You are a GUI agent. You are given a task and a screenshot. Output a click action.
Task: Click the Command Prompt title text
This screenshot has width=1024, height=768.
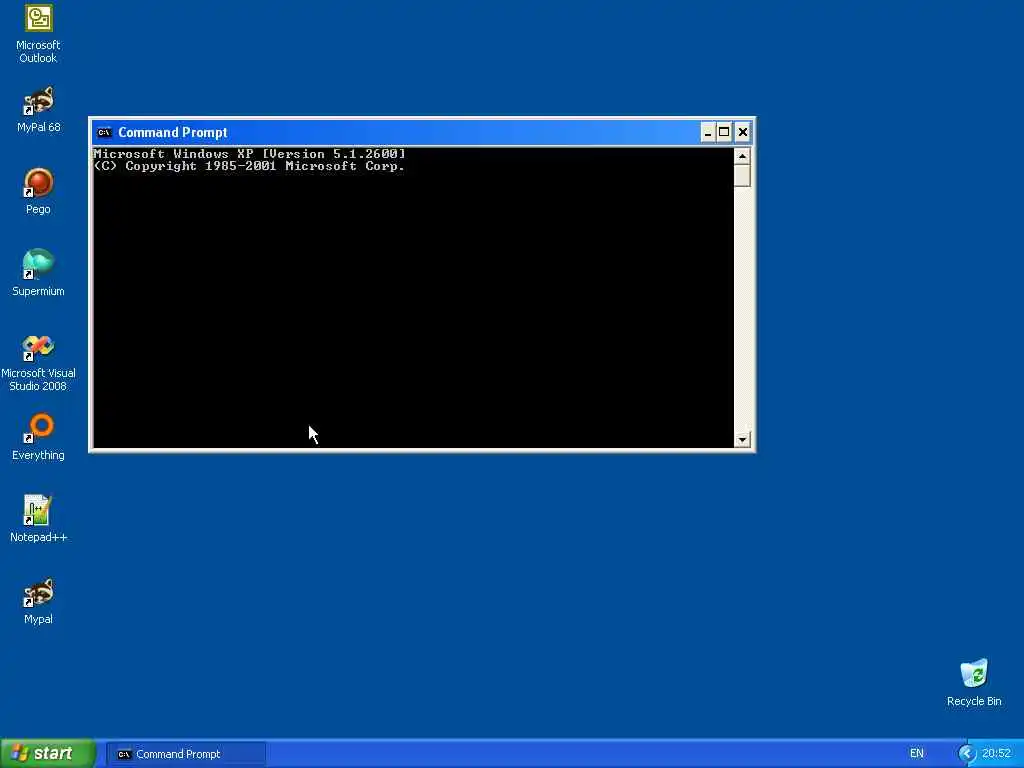pos(172,133)
